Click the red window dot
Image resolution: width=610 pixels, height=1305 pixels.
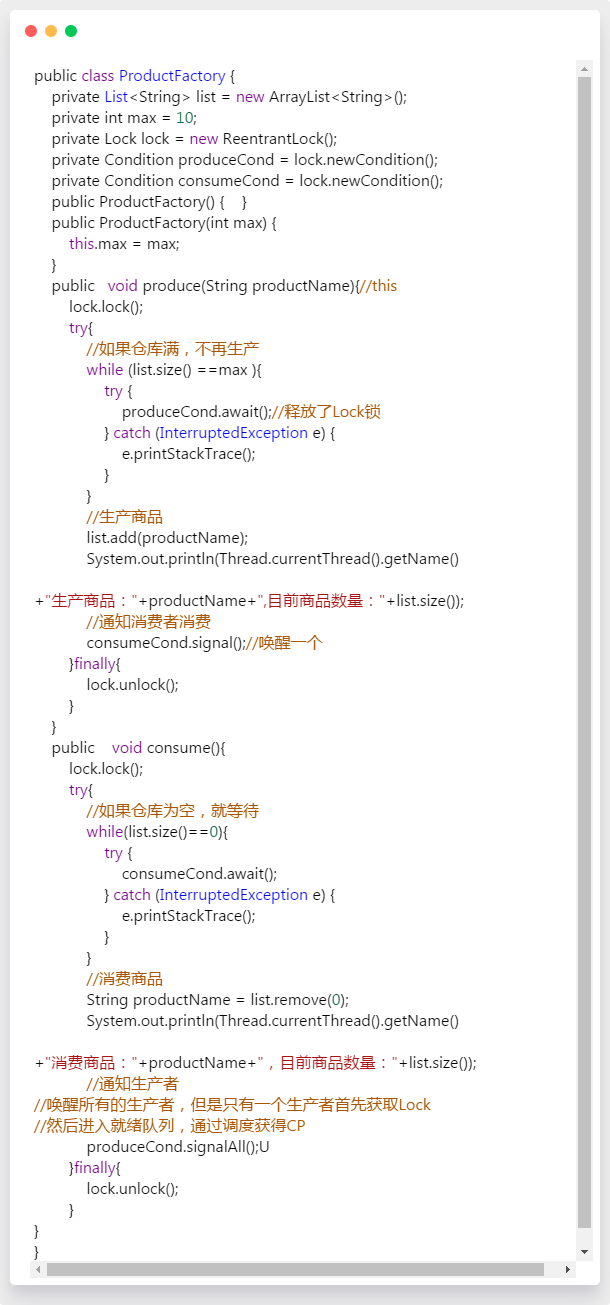coord(31,31)
